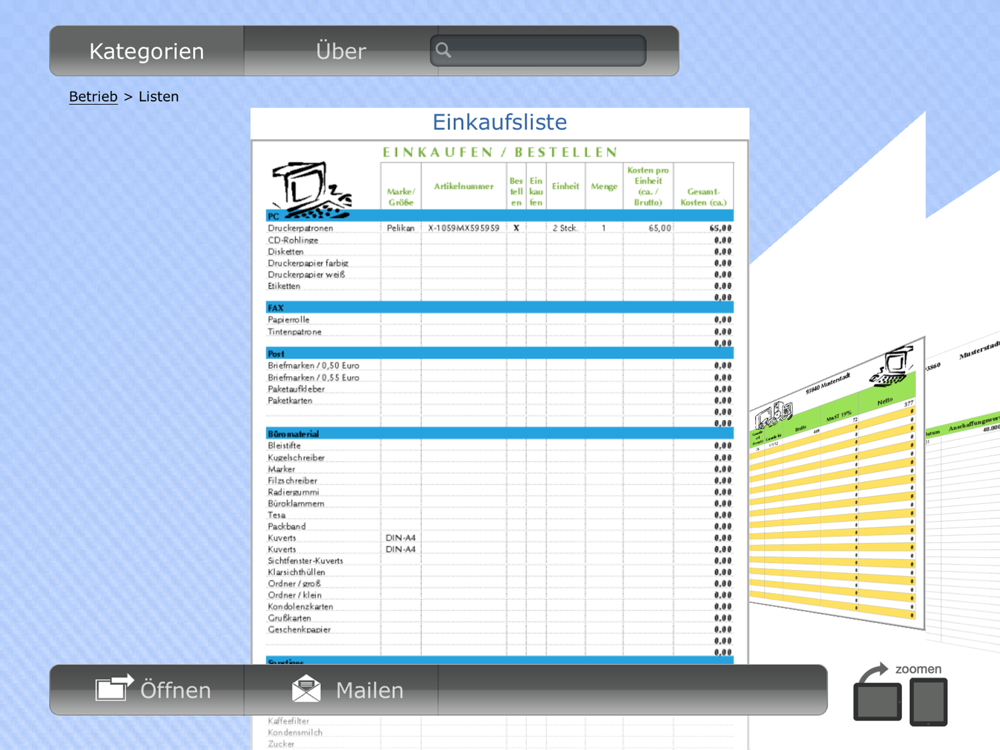Click the Grußkarten row

(499, 619)
